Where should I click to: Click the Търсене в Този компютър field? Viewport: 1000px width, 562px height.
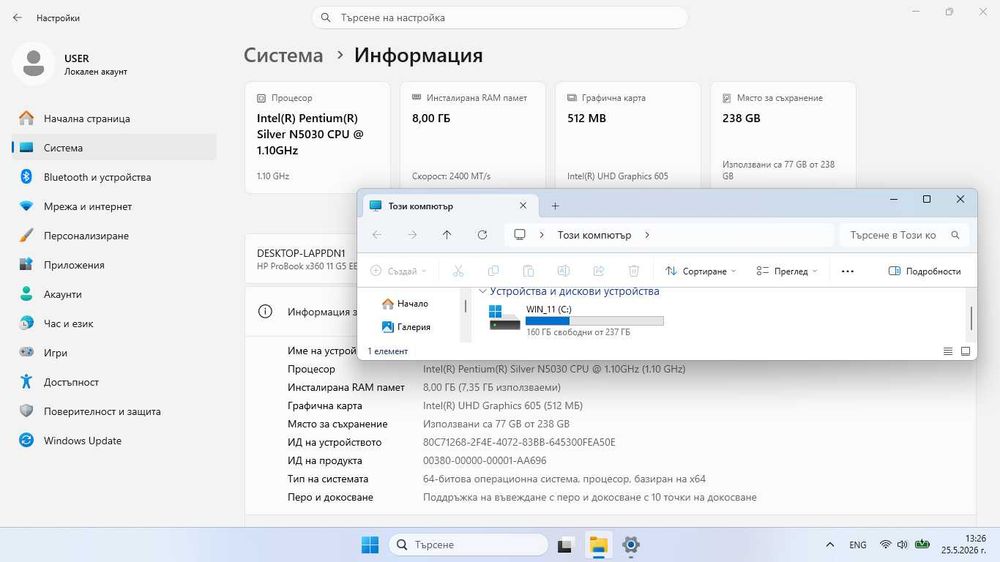pyautogui.click(x=904, y=235)
